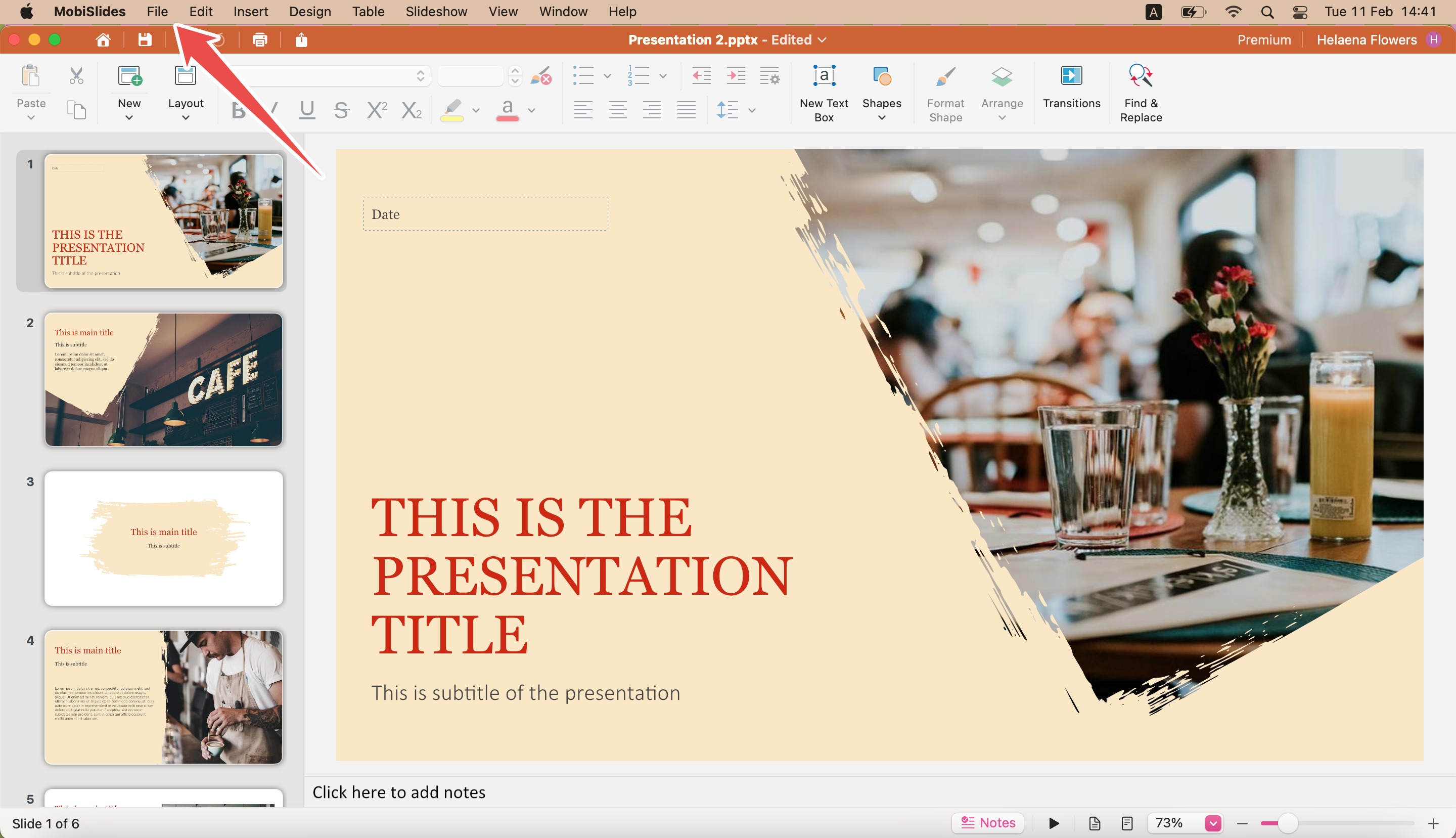Toggle strikethrough formatting

(x=342, y=109)
